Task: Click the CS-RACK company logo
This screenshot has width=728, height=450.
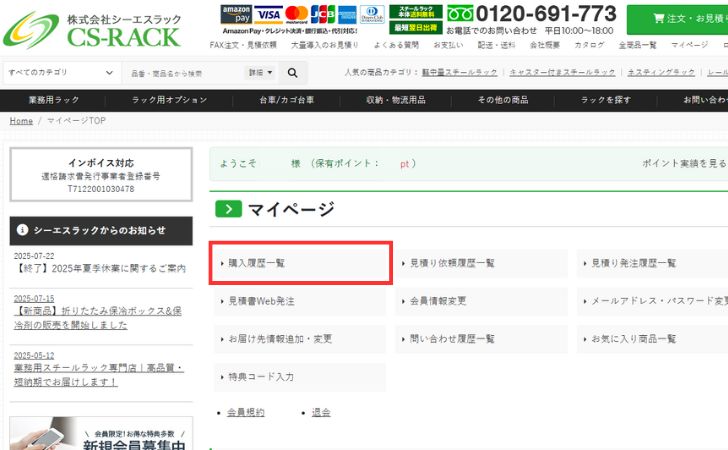Action: (x=92, y=30)
